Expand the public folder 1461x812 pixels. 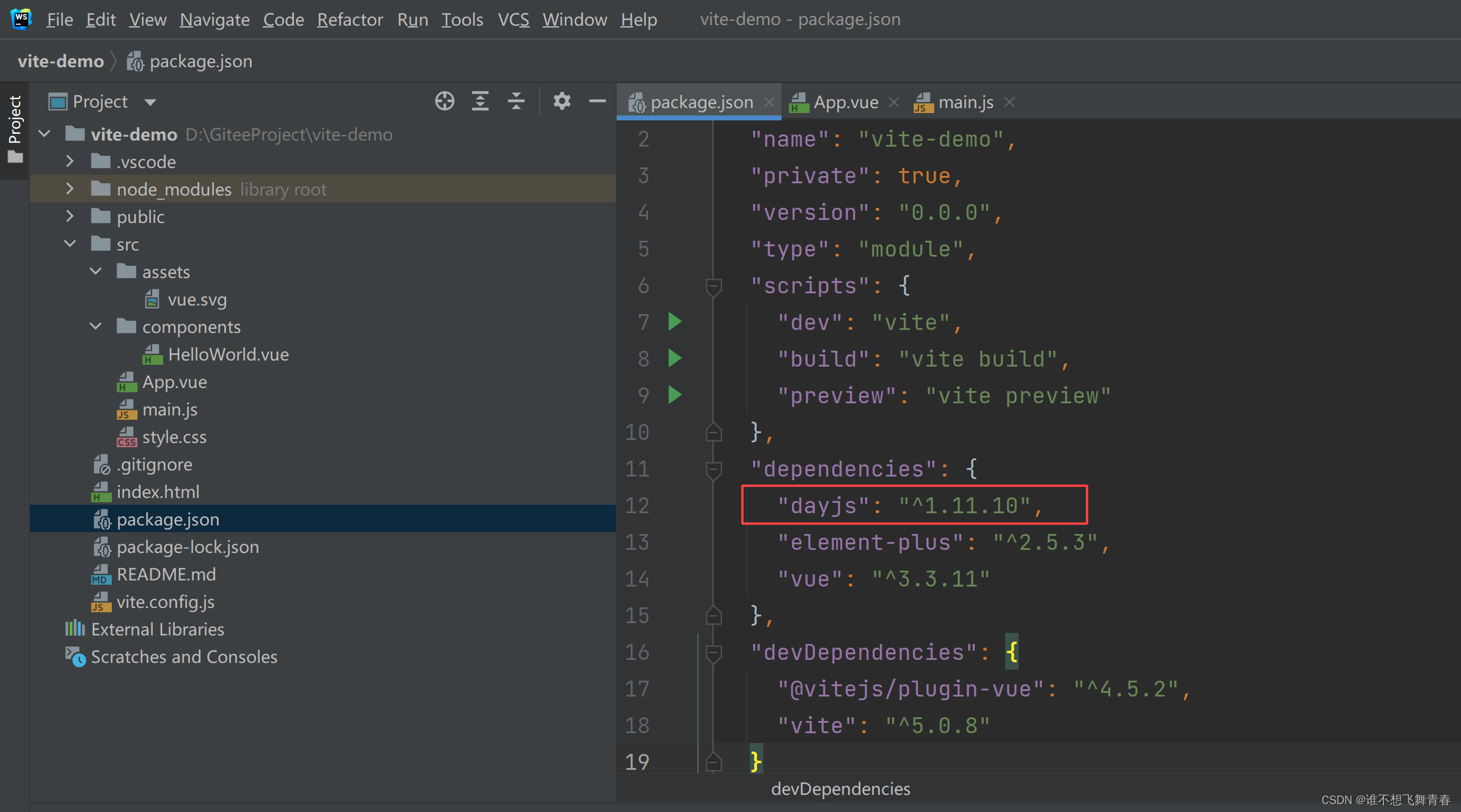(x=70, y=216)
